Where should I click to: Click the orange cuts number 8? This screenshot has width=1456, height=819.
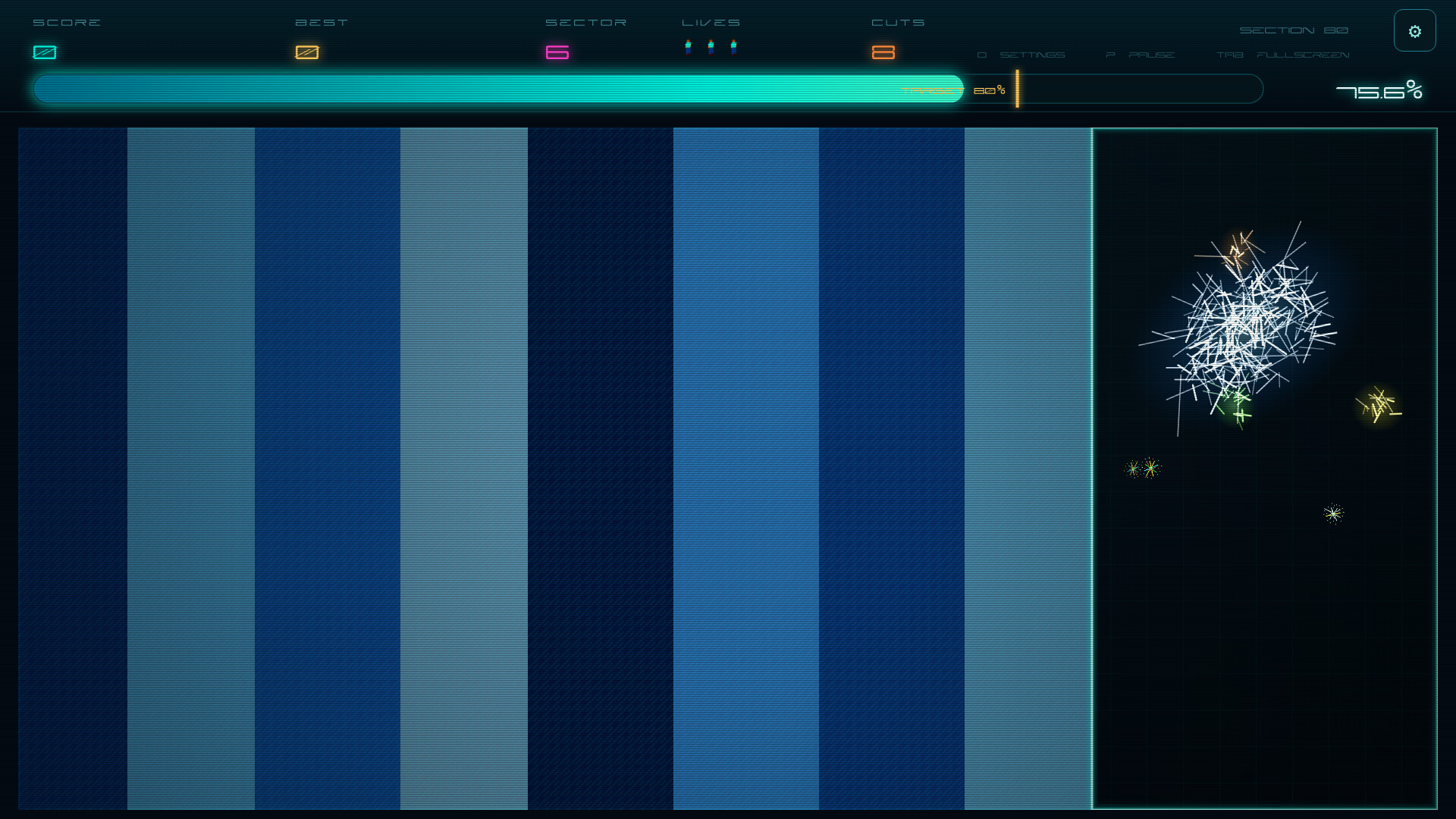(x=883, y=52)
